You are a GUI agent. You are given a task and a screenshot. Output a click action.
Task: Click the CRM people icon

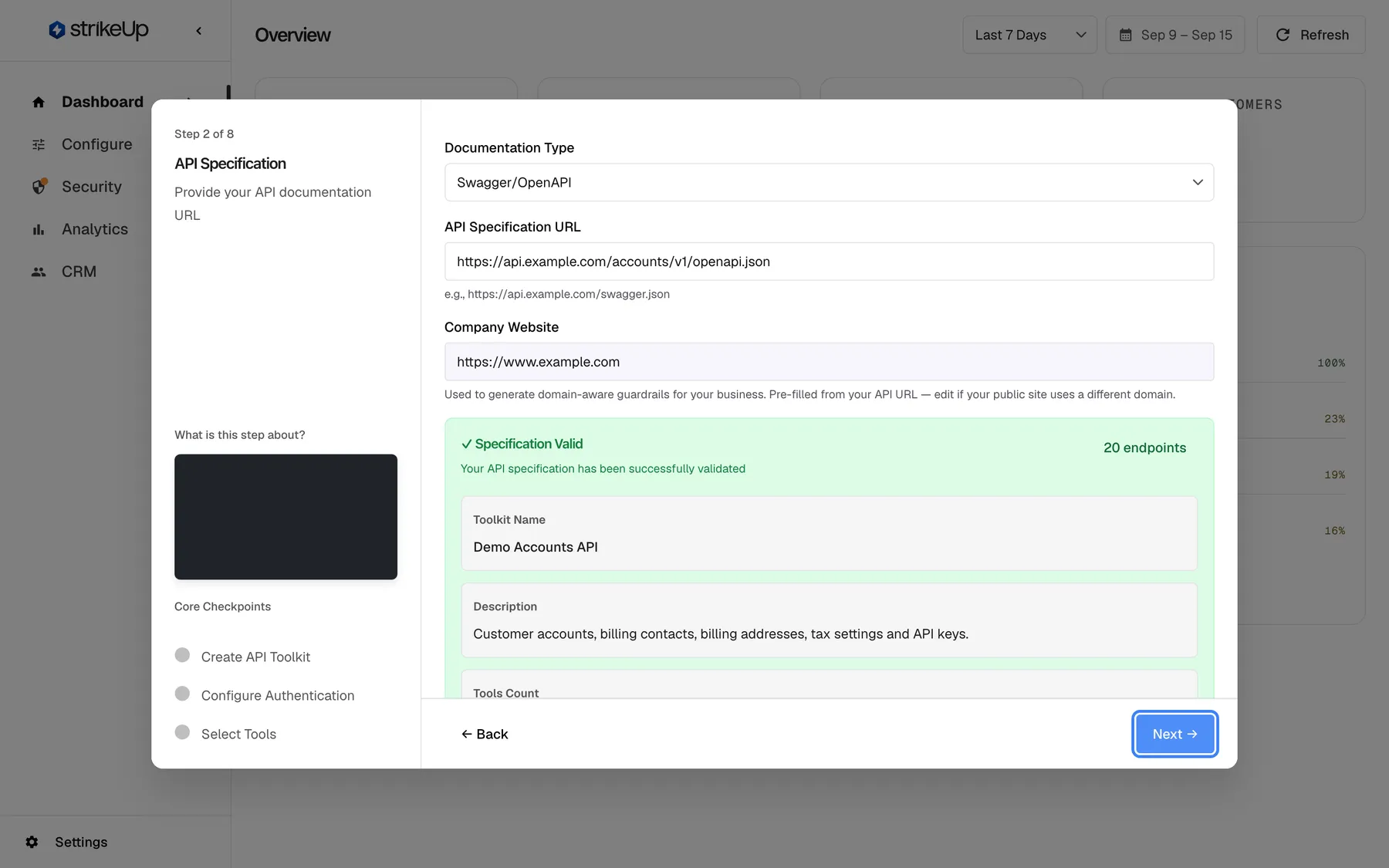[x=39, y=272]
